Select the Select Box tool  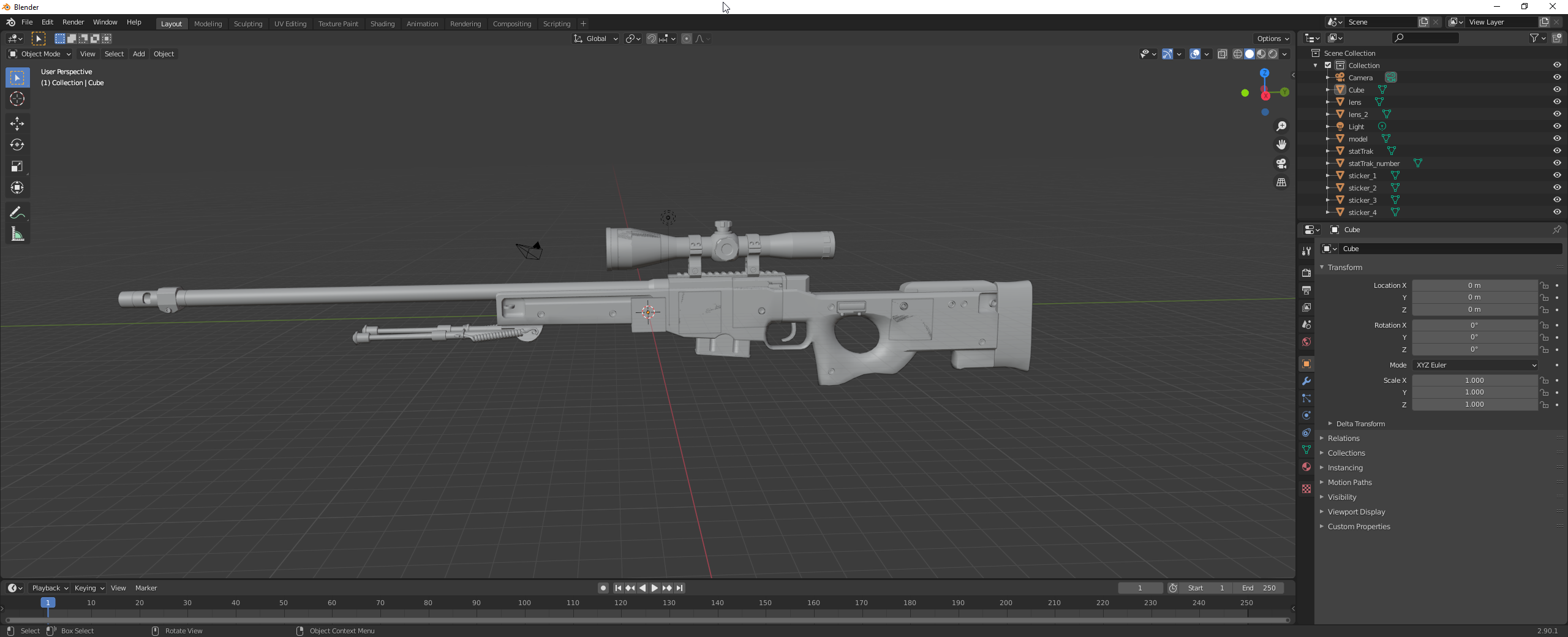click(17, 78)
